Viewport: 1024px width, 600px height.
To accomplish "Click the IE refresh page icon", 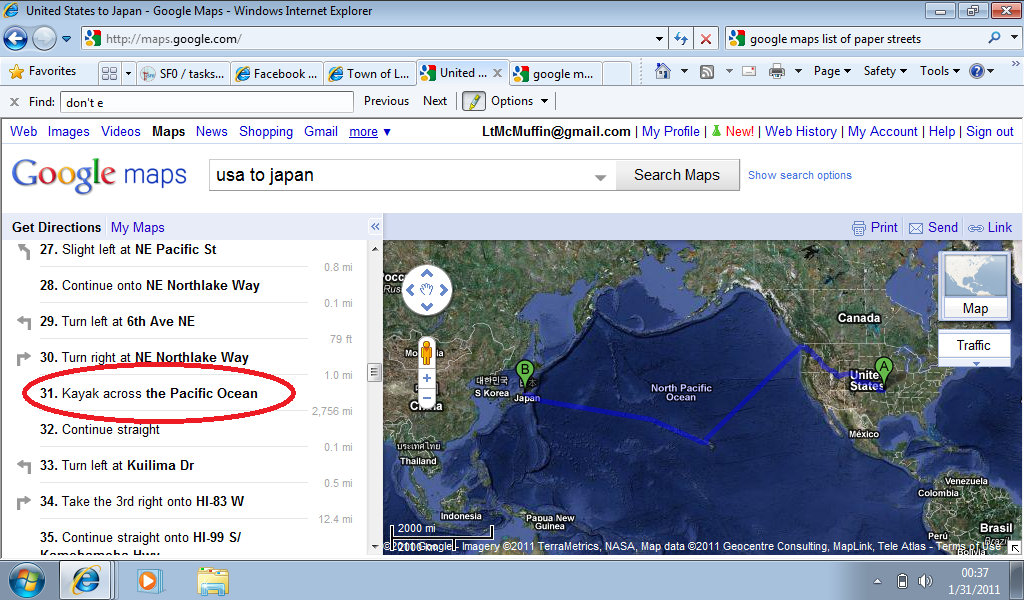I will (x=682, y=39).
